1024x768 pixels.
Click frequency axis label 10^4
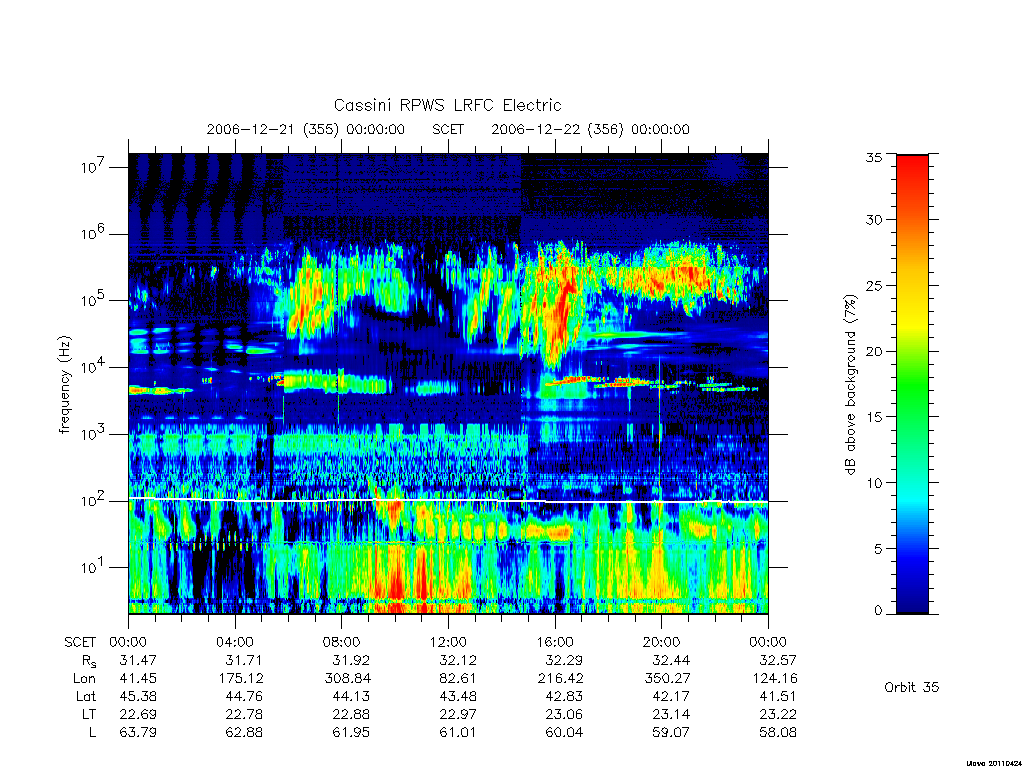(93, 366)
